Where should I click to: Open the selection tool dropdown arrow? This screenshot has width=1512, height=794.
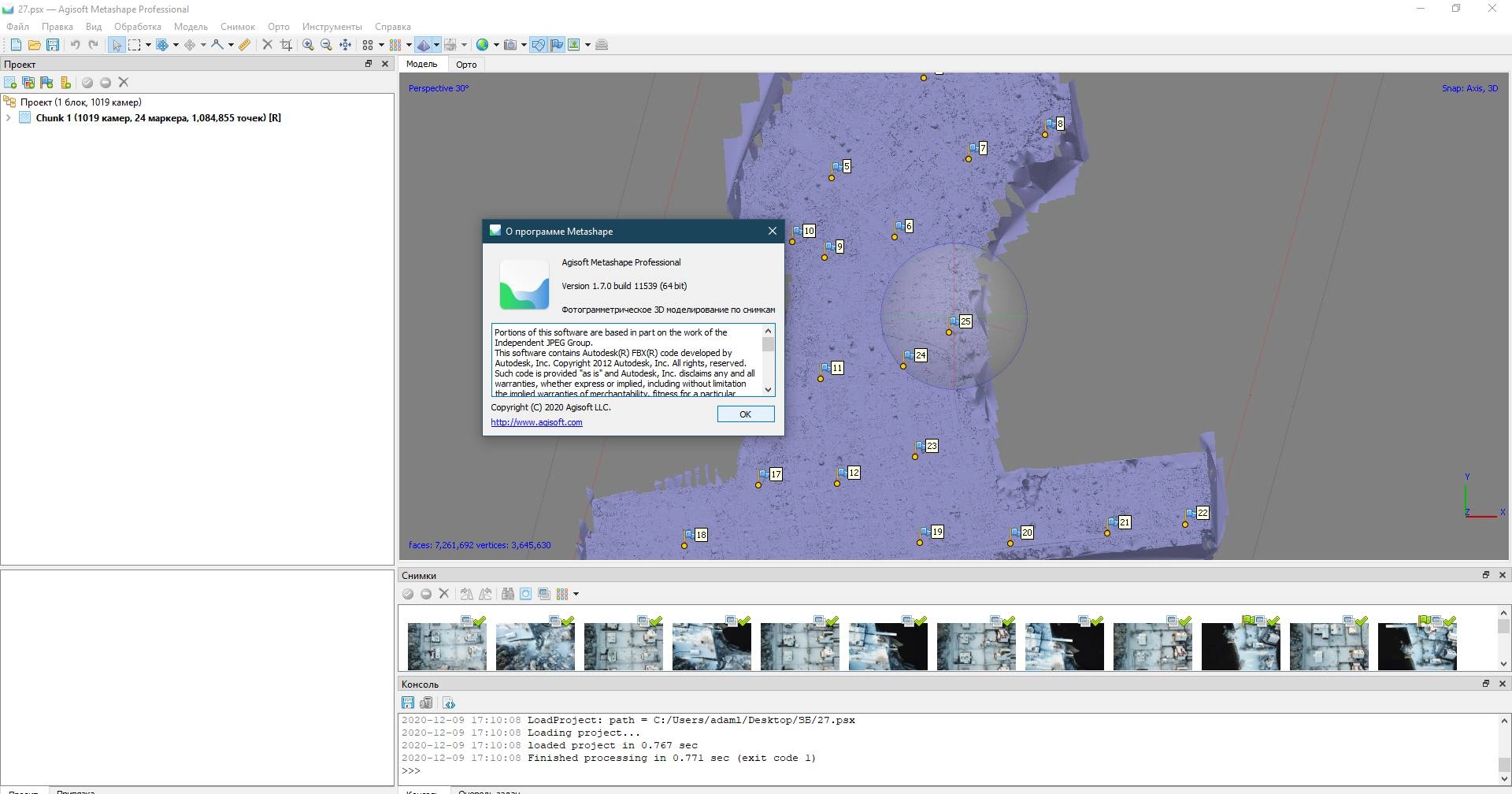tap(148, 45)
